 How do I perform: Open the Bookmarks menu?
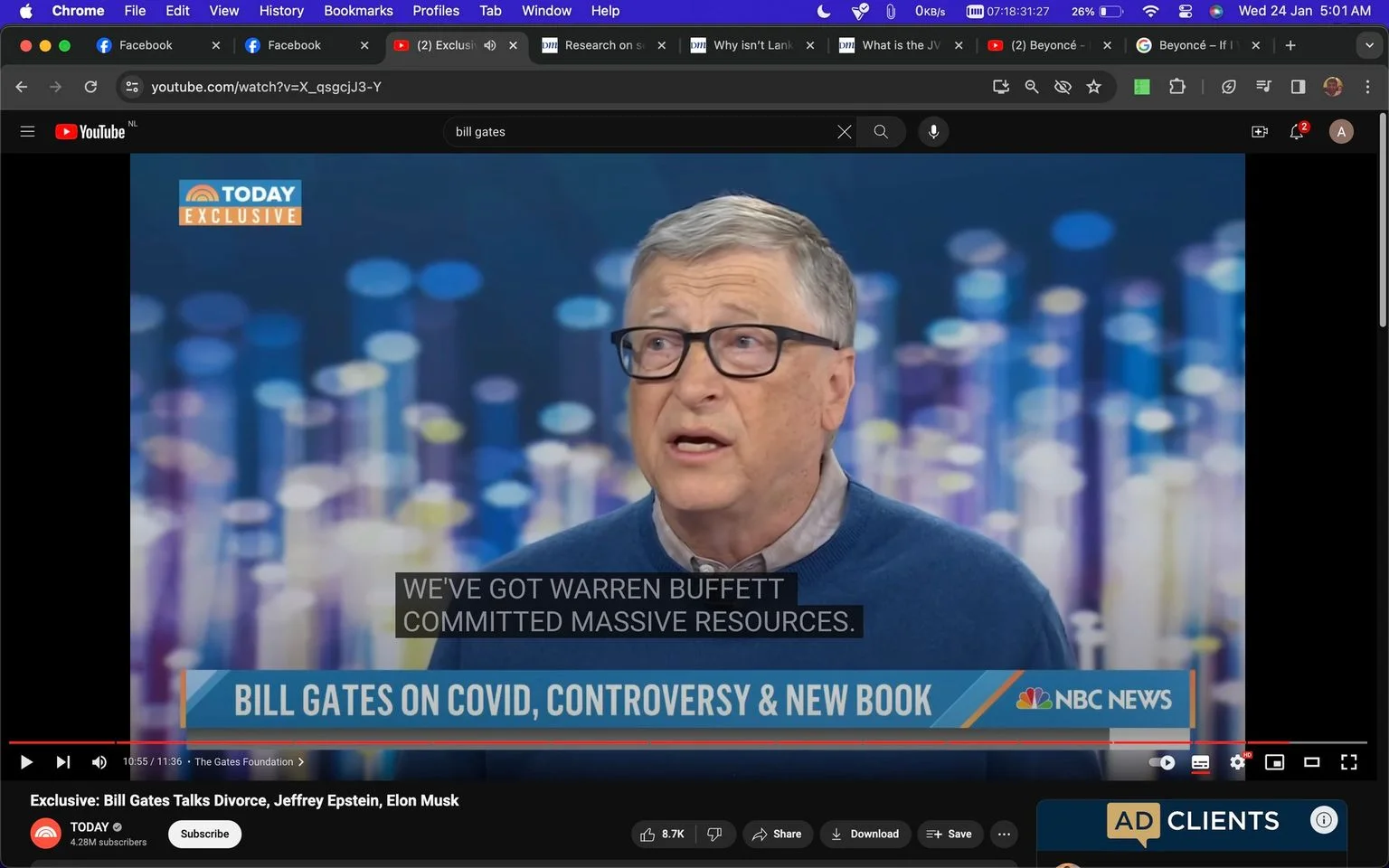point(358,11)
